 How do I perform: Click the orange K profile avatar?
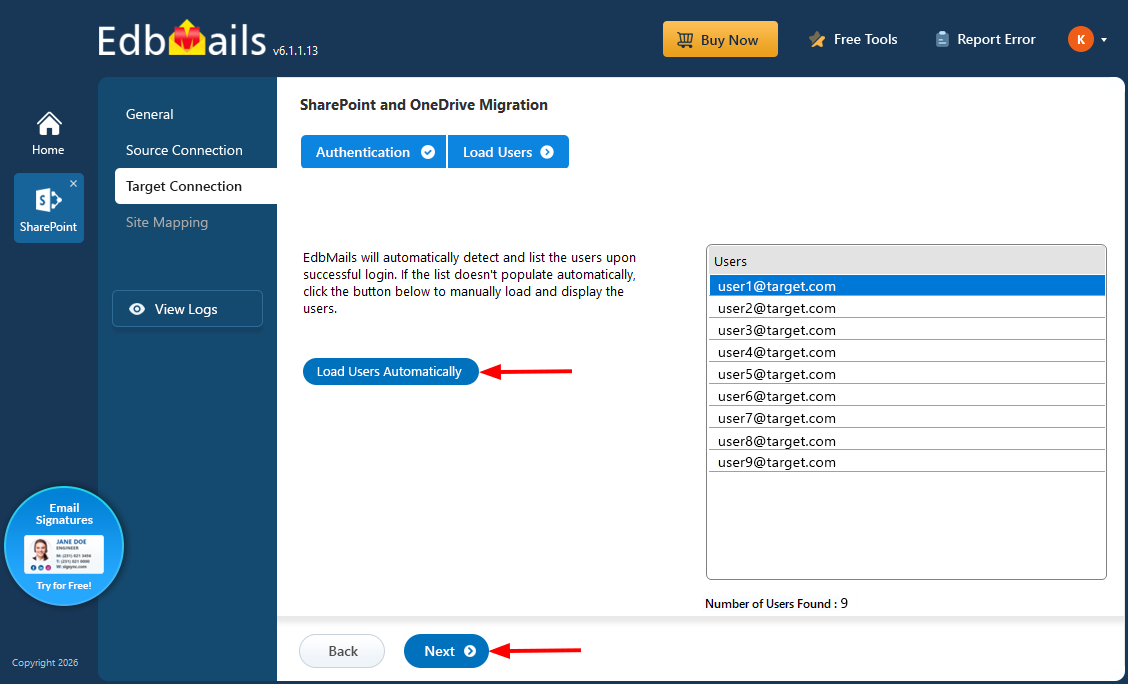[x=1081, y=40]
